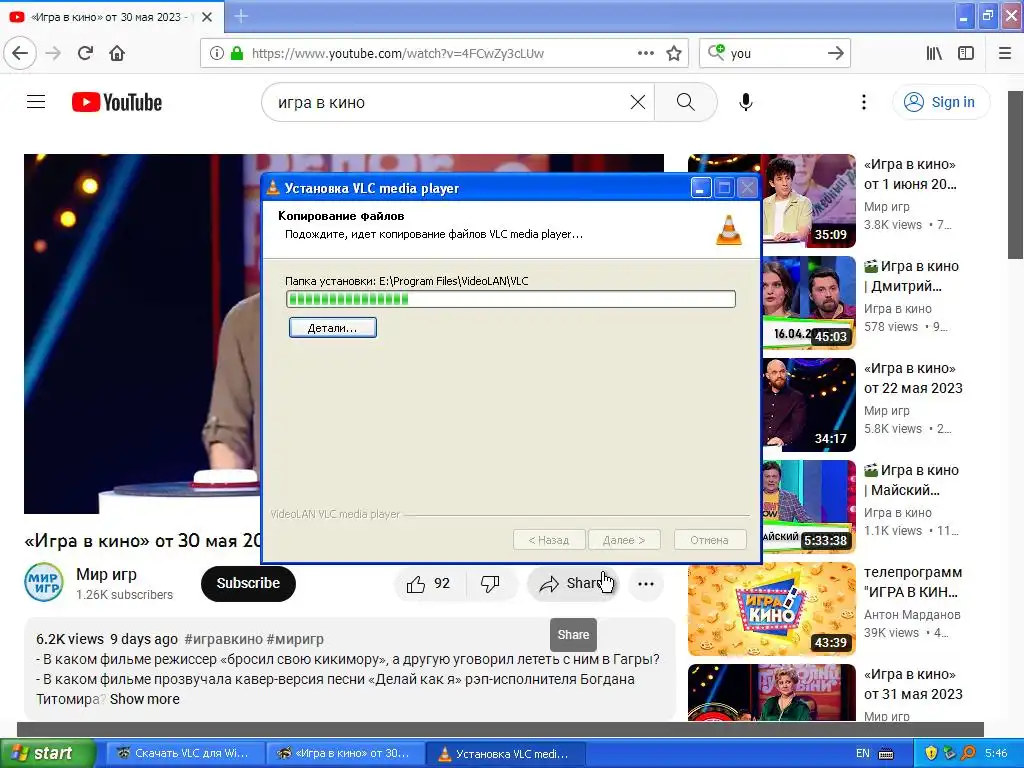Open the Firefox hamburger menu
1024x768 pixels.
1005,53
